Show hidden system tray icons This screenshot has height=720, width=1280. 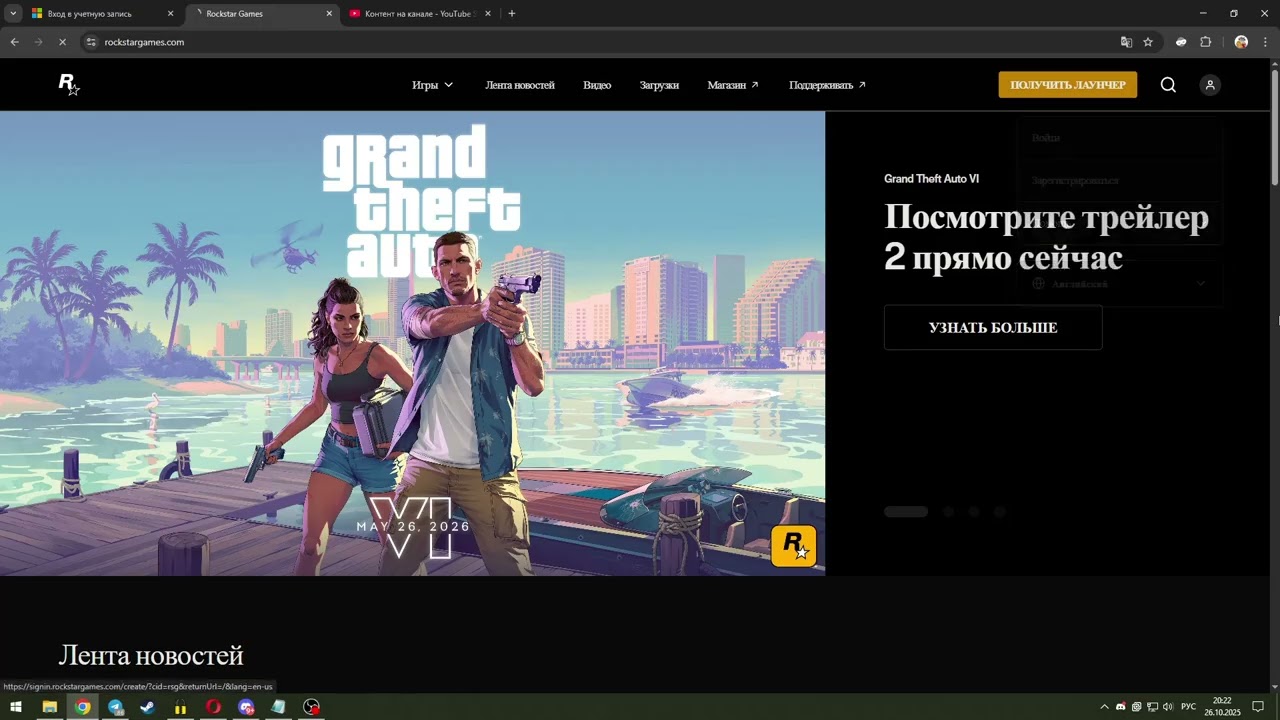(1104, 707)
